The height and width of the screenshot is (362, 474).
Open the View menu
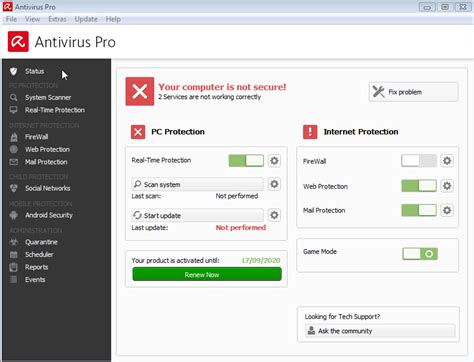(x=32, y=19)
